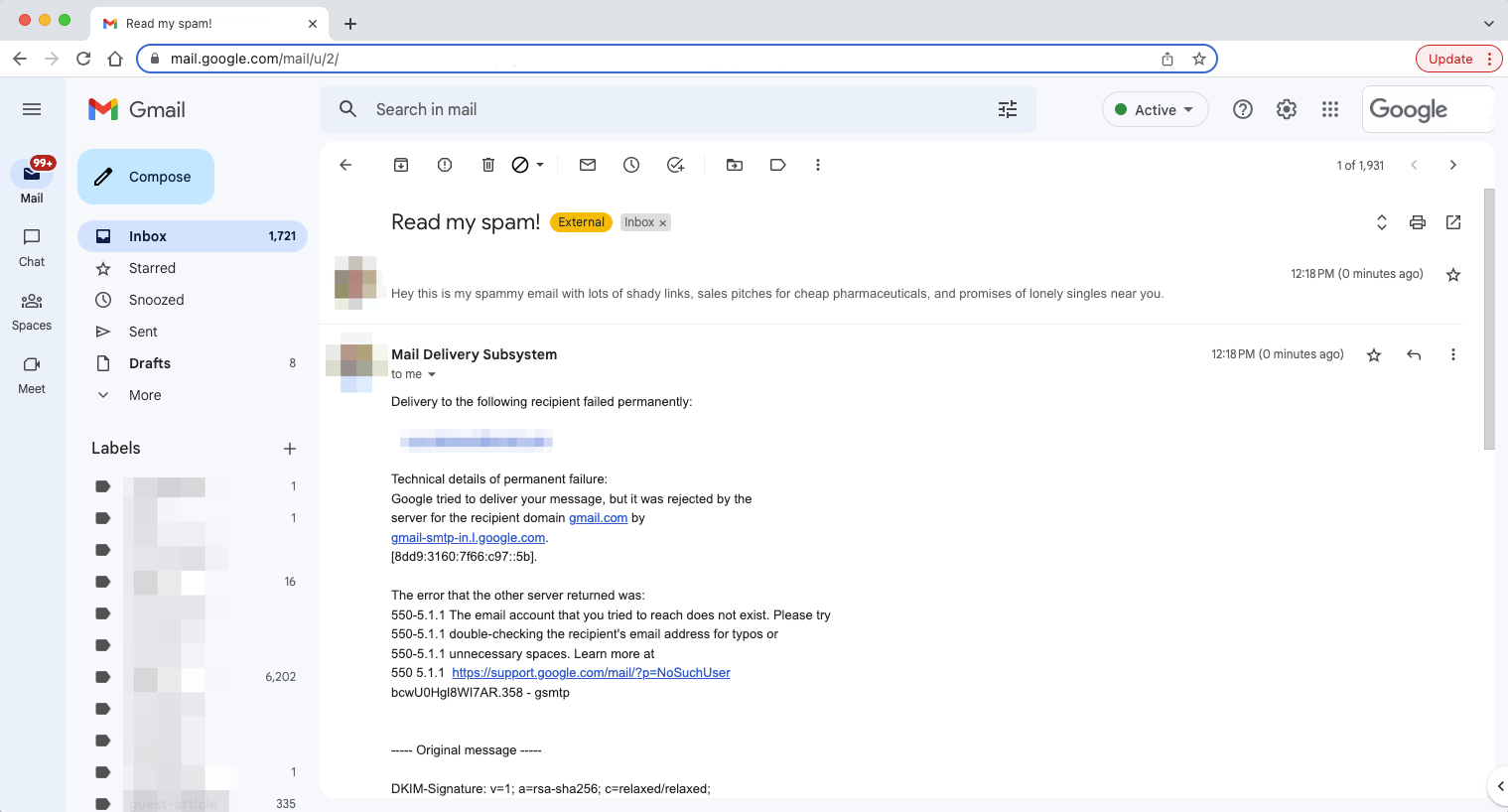Star the first message in thread
1508x812 pixels.
pos(1453,275)
